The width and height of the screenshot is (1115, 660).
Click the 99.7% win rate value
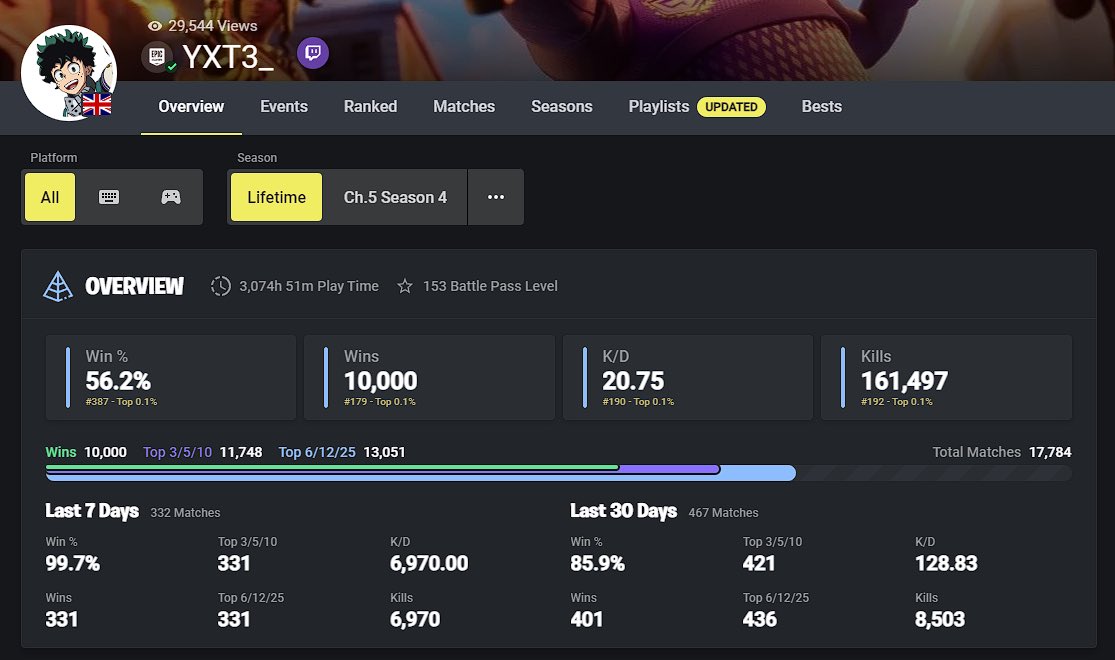coord(73,564)
